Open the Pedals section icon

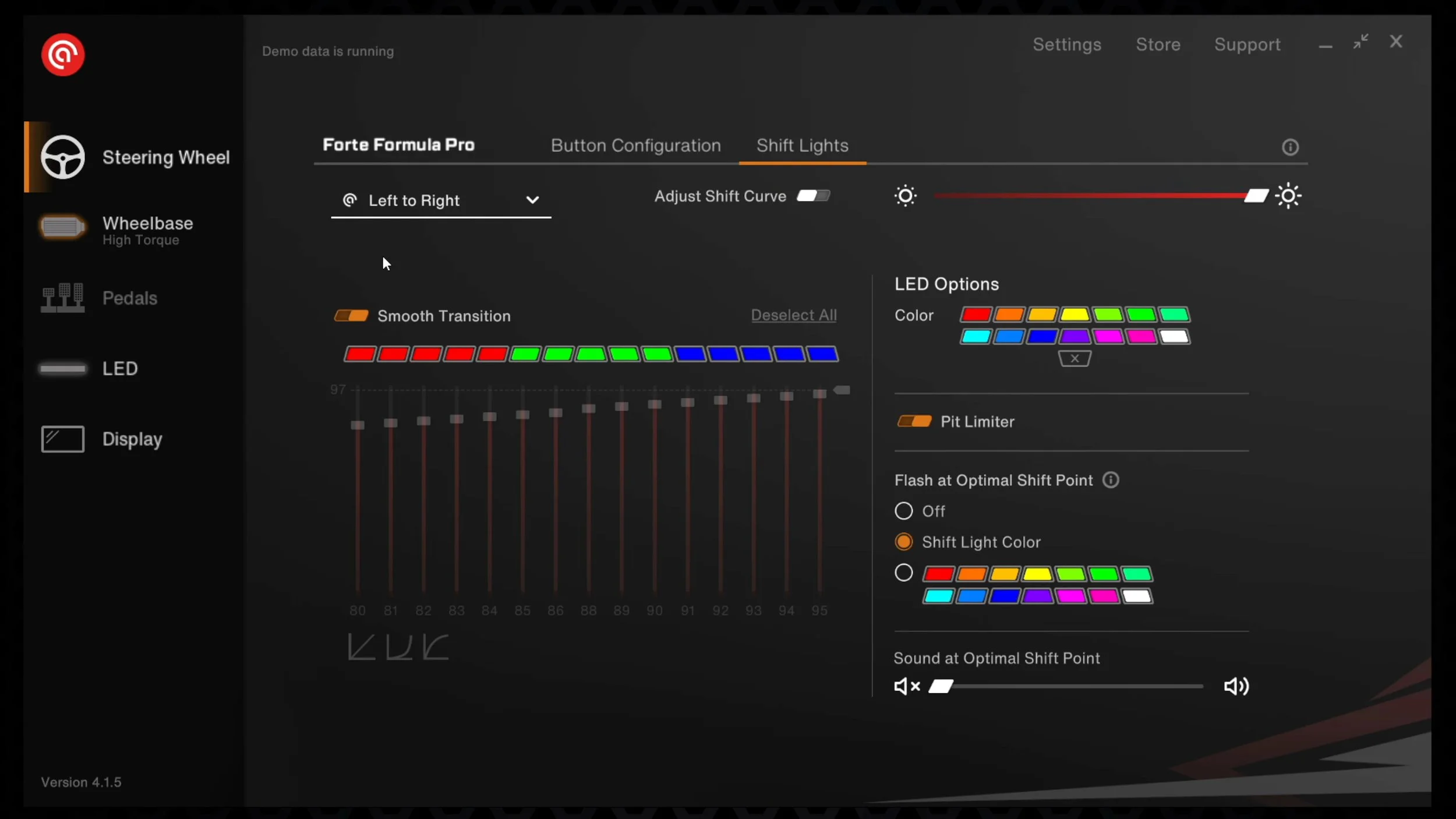62,298
